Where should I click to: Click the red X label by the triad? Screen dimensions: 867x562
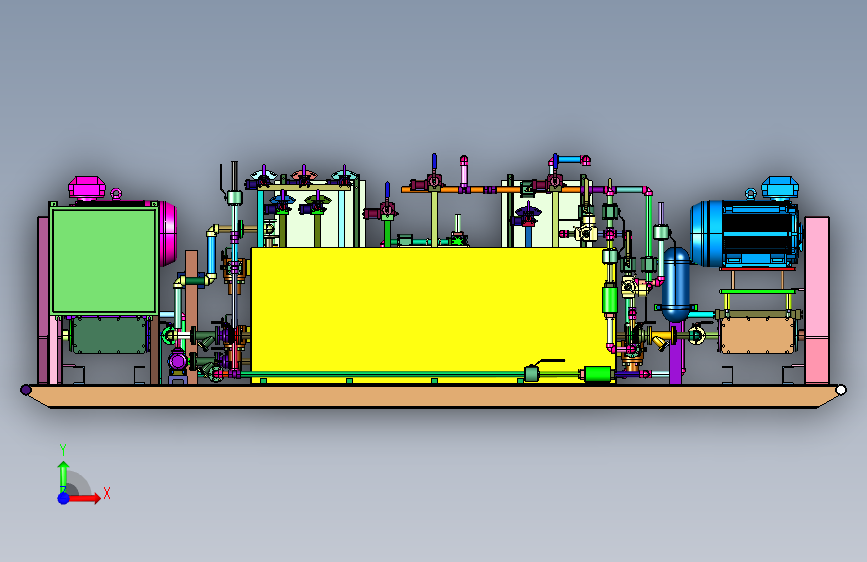point(107,493)
